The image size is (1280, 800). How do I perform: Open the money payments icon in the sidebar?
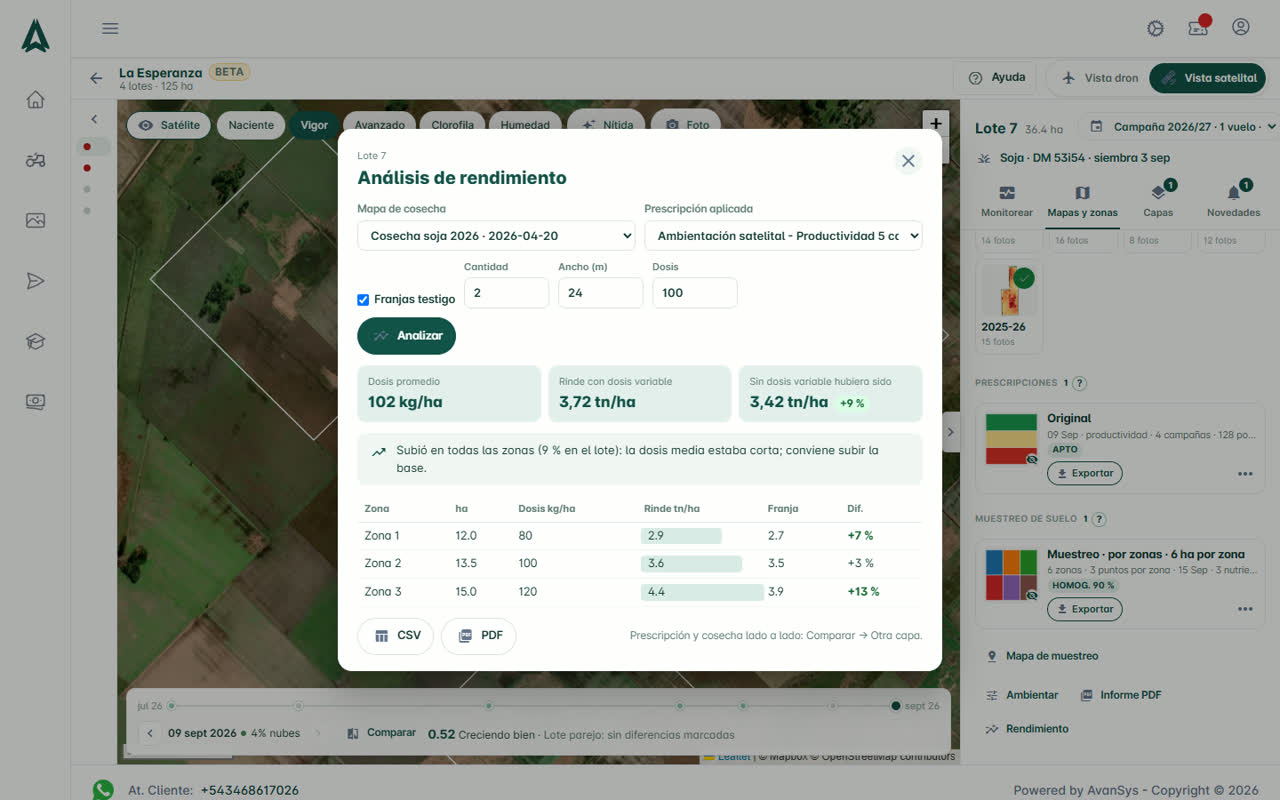click(x=35, y=402)
